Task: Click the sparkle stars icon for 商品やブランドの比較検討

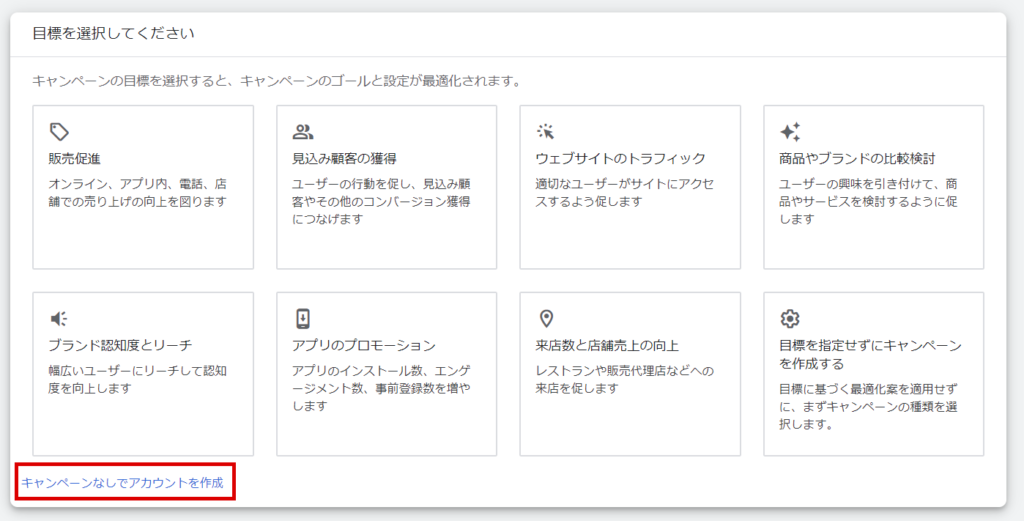Action: point(790,132)
